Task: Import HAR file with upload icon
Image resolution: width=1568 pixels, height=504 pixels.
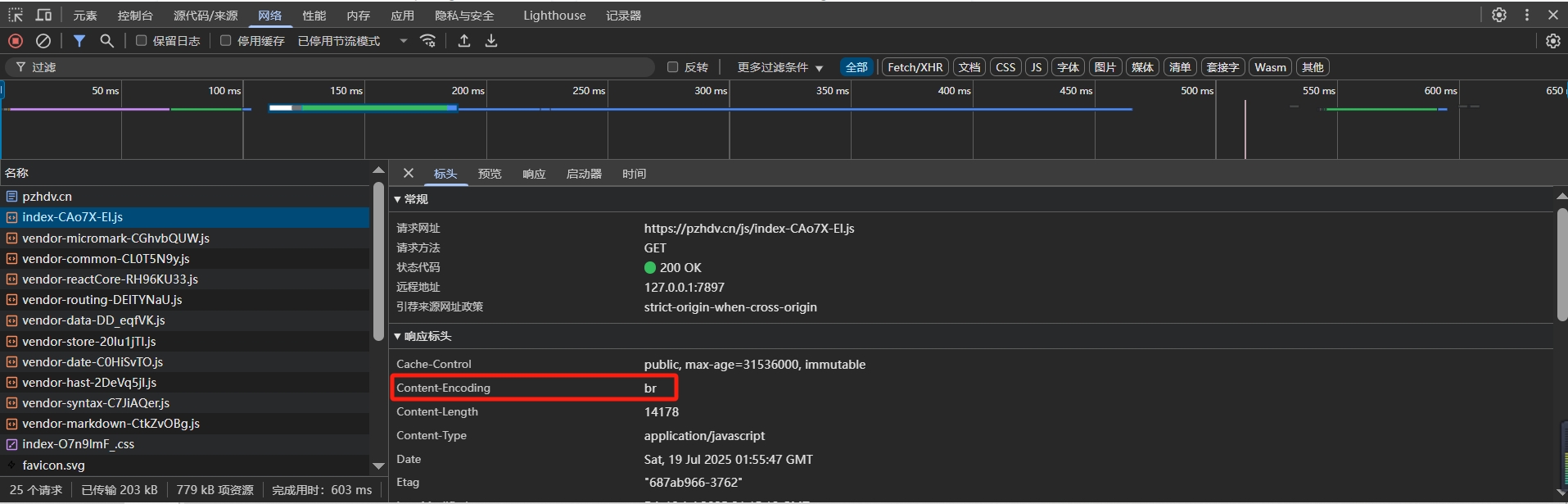Action: pos(464,41)
